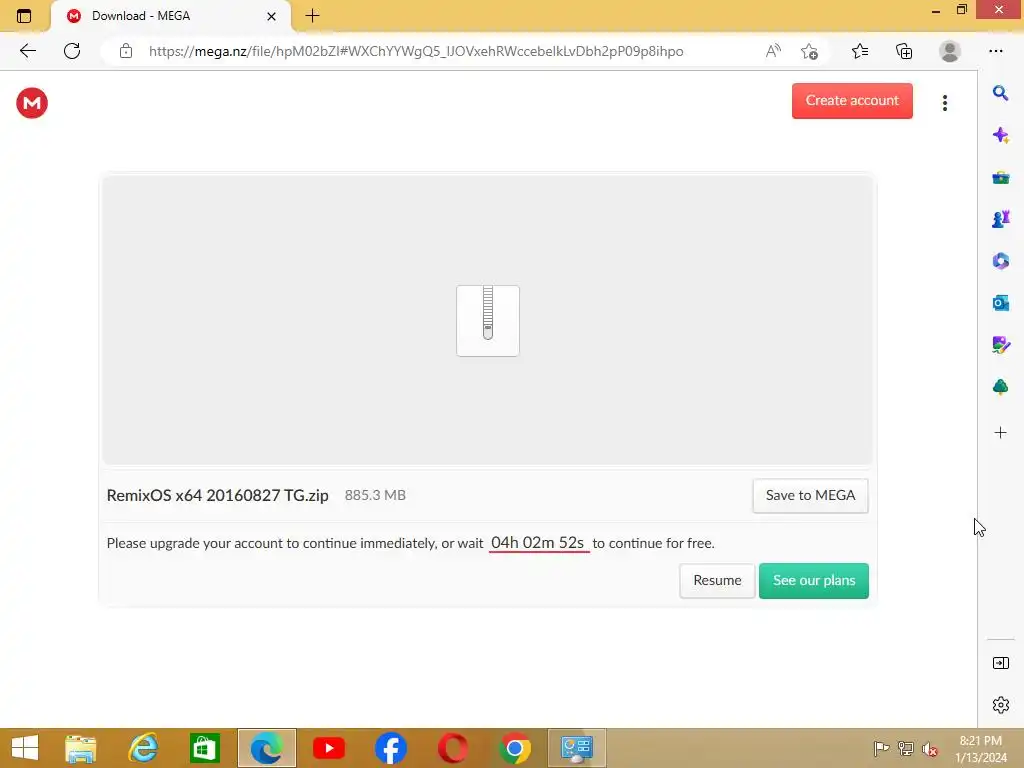
Task: Open Read aloud from address bar
Action: [x=773, y=51]
